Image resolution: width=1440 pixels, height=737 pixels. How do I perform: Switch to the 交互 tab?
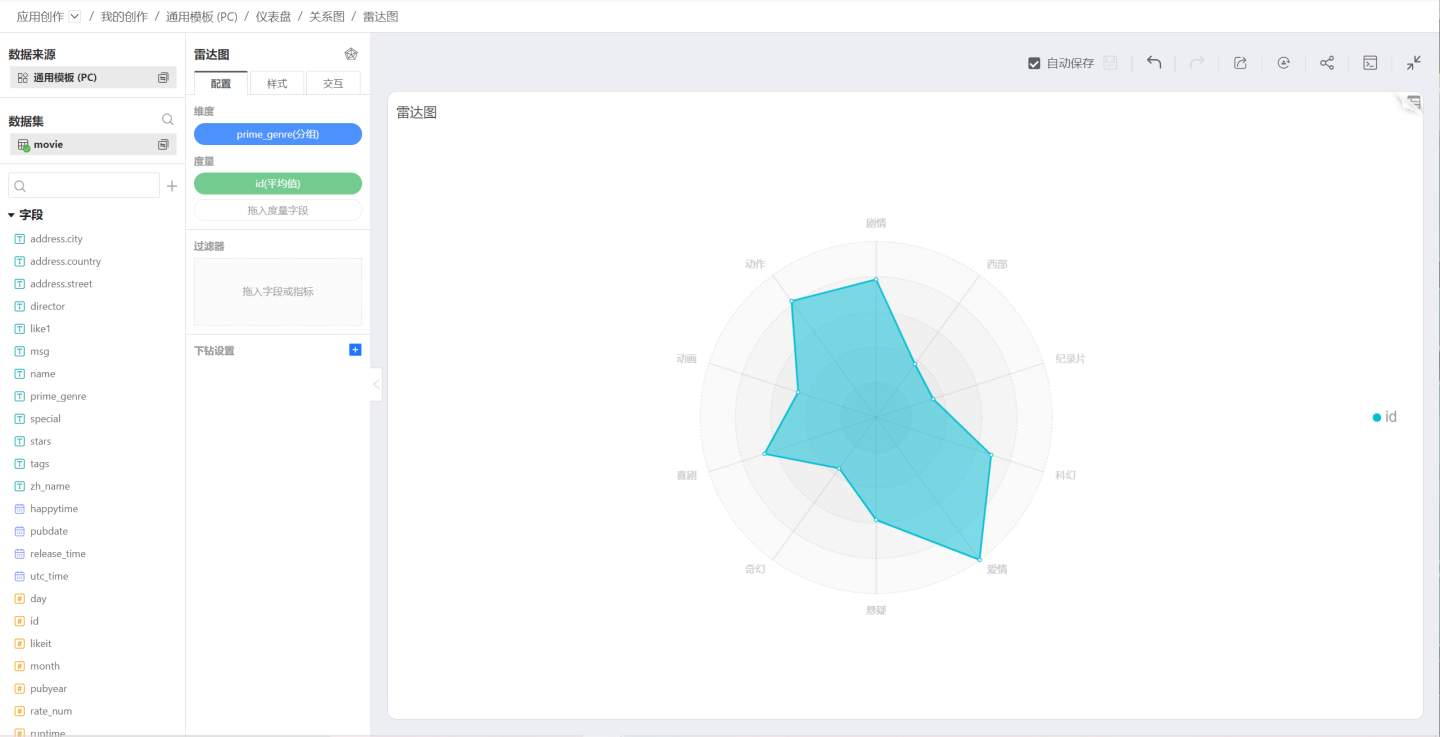[333, 84]
